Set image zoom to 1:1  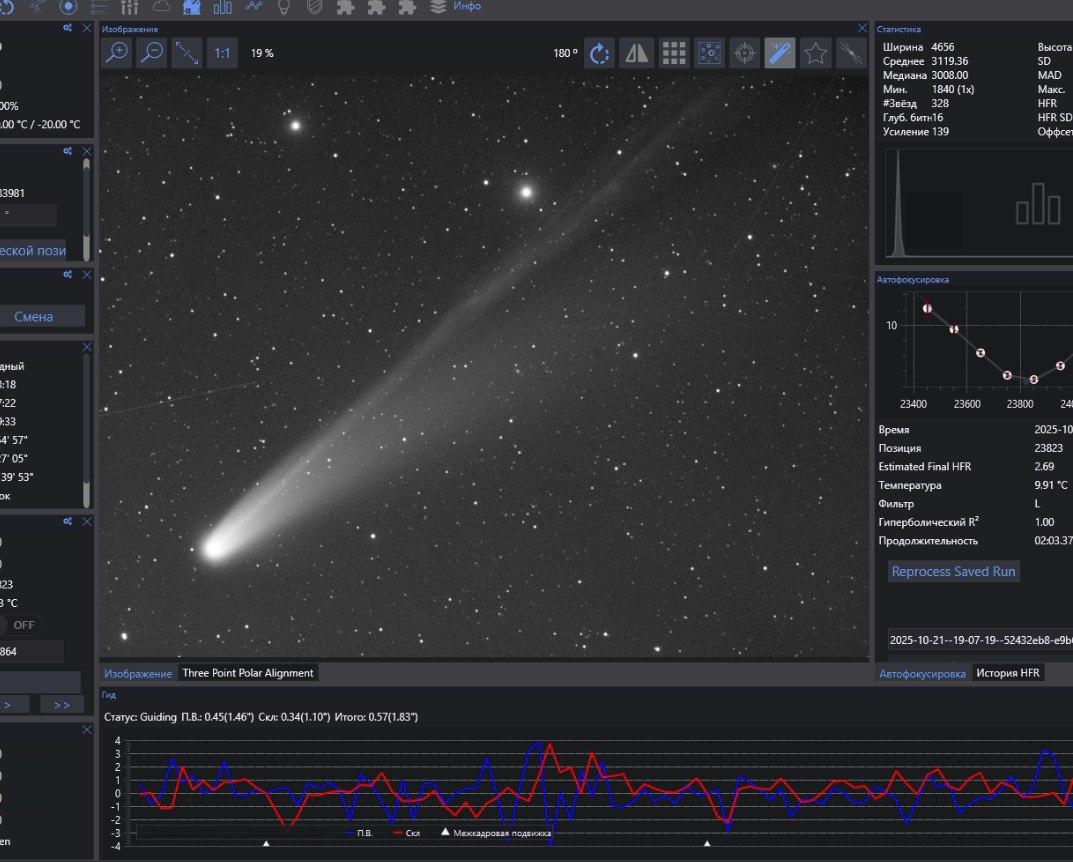pyautogui.click(x=222, y=53)
